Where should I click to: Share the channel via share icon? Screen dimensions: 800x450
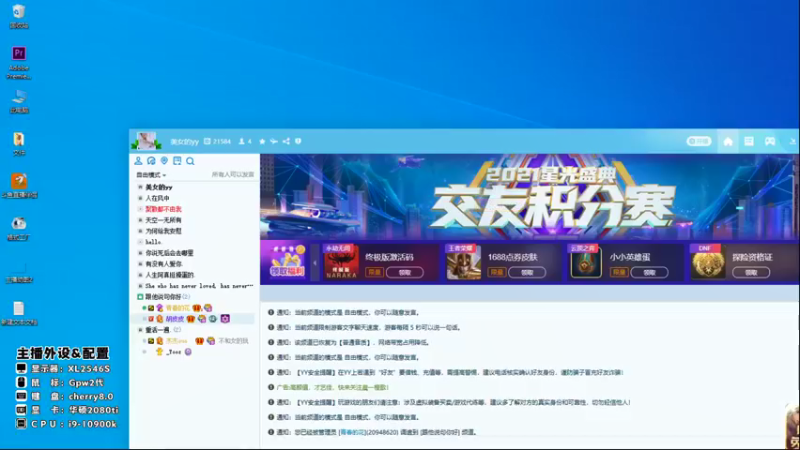(286, 141)
